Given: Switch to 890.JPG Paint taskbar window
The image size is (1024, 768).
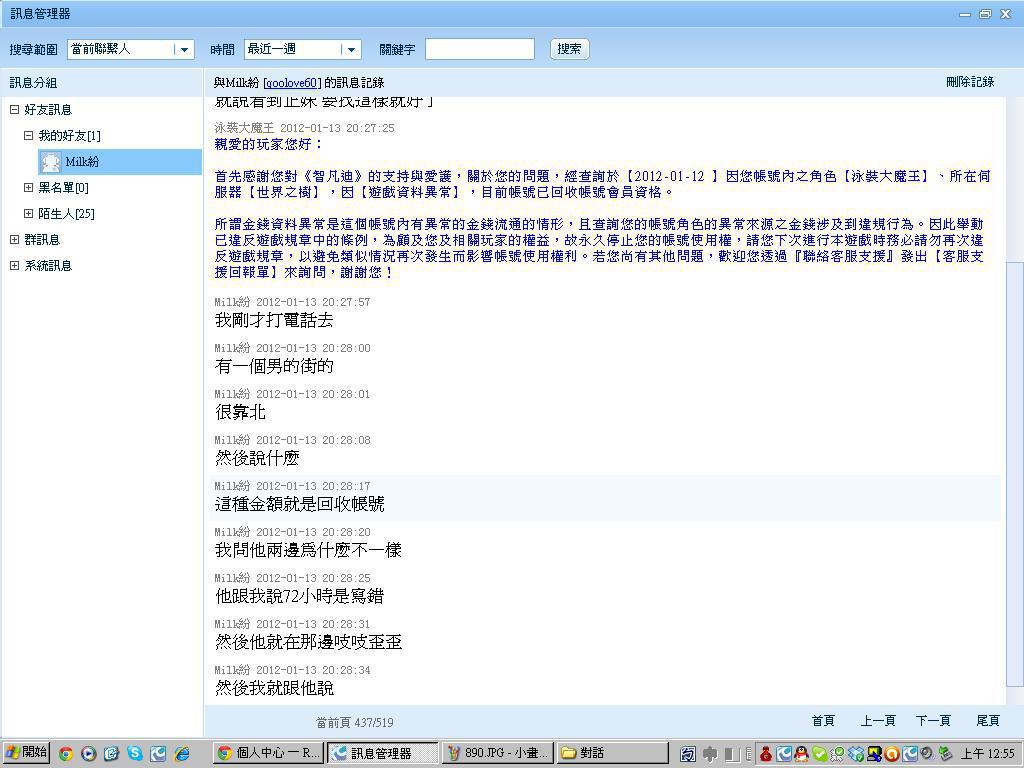Looking at the screenshot, I should pos(498,753).
